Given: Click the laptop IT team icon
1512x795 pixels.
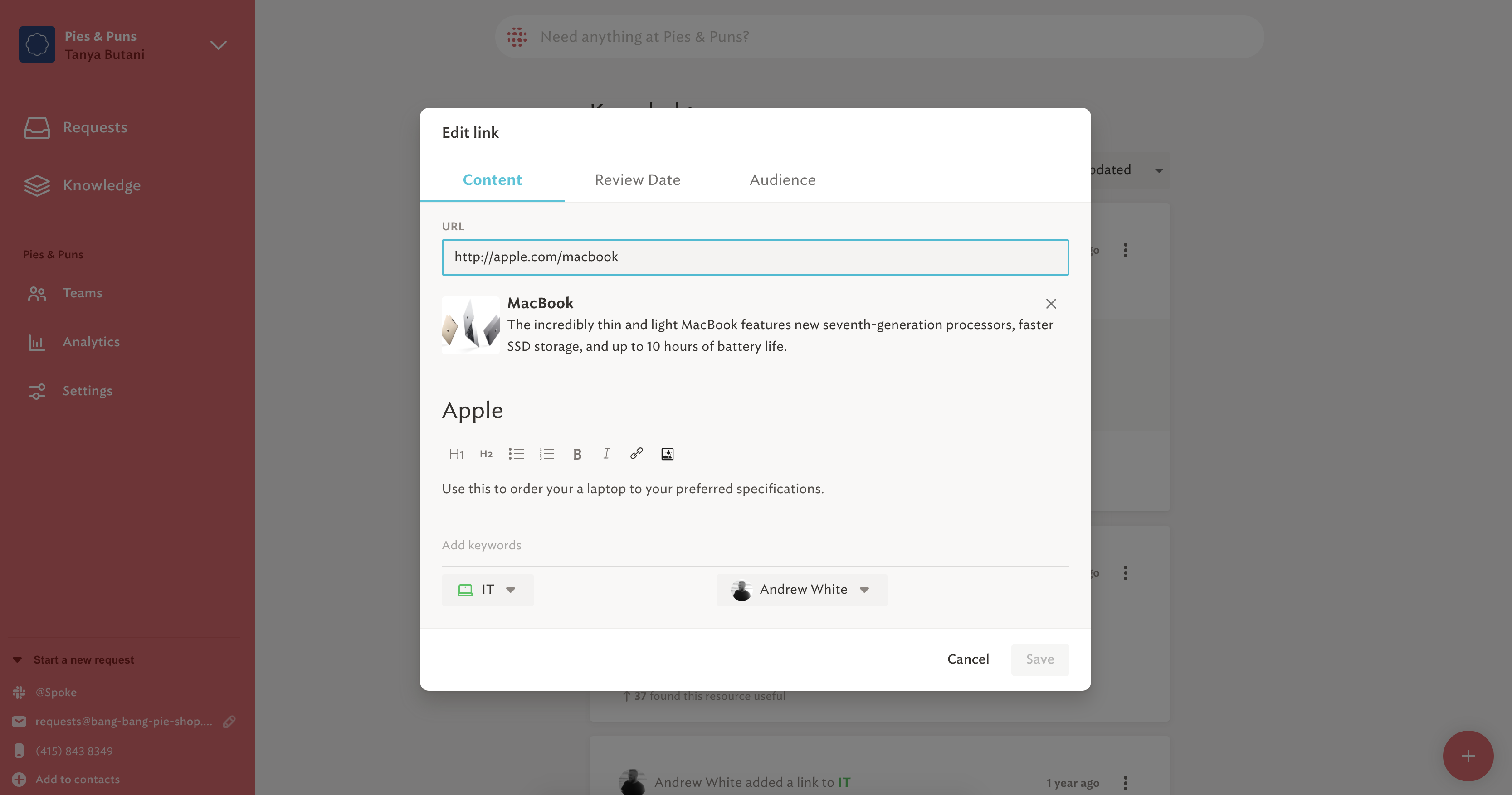Looking at the screenshot, I should [x=465, y=590].
